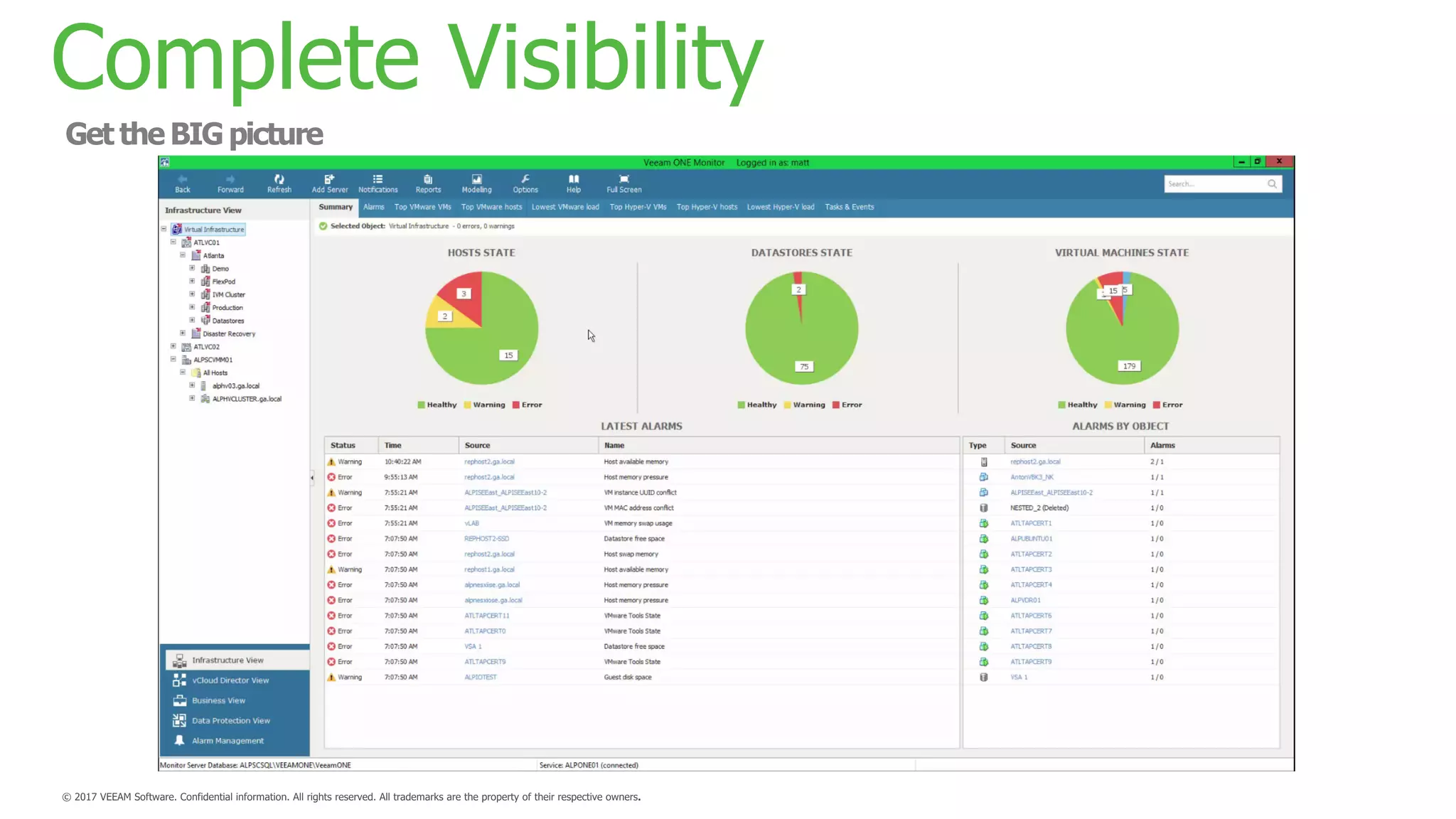Open Alarm Management bell view

[x=227, y=741]
